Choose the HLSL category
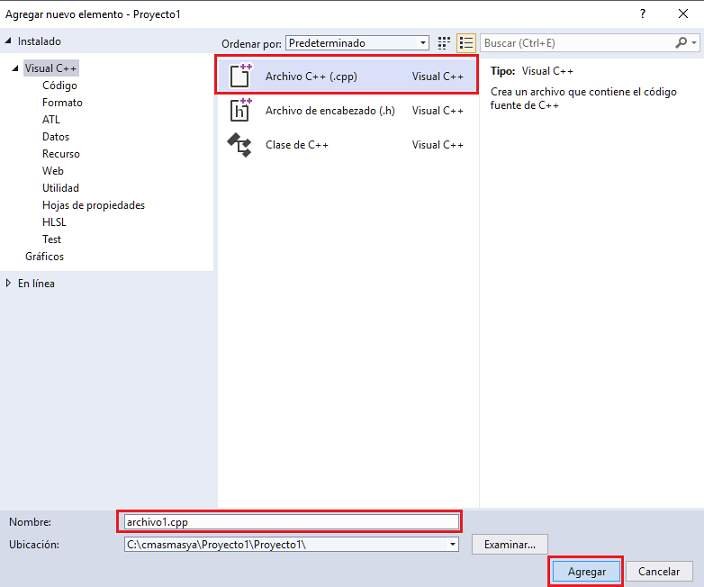 (x=54, y=222)
